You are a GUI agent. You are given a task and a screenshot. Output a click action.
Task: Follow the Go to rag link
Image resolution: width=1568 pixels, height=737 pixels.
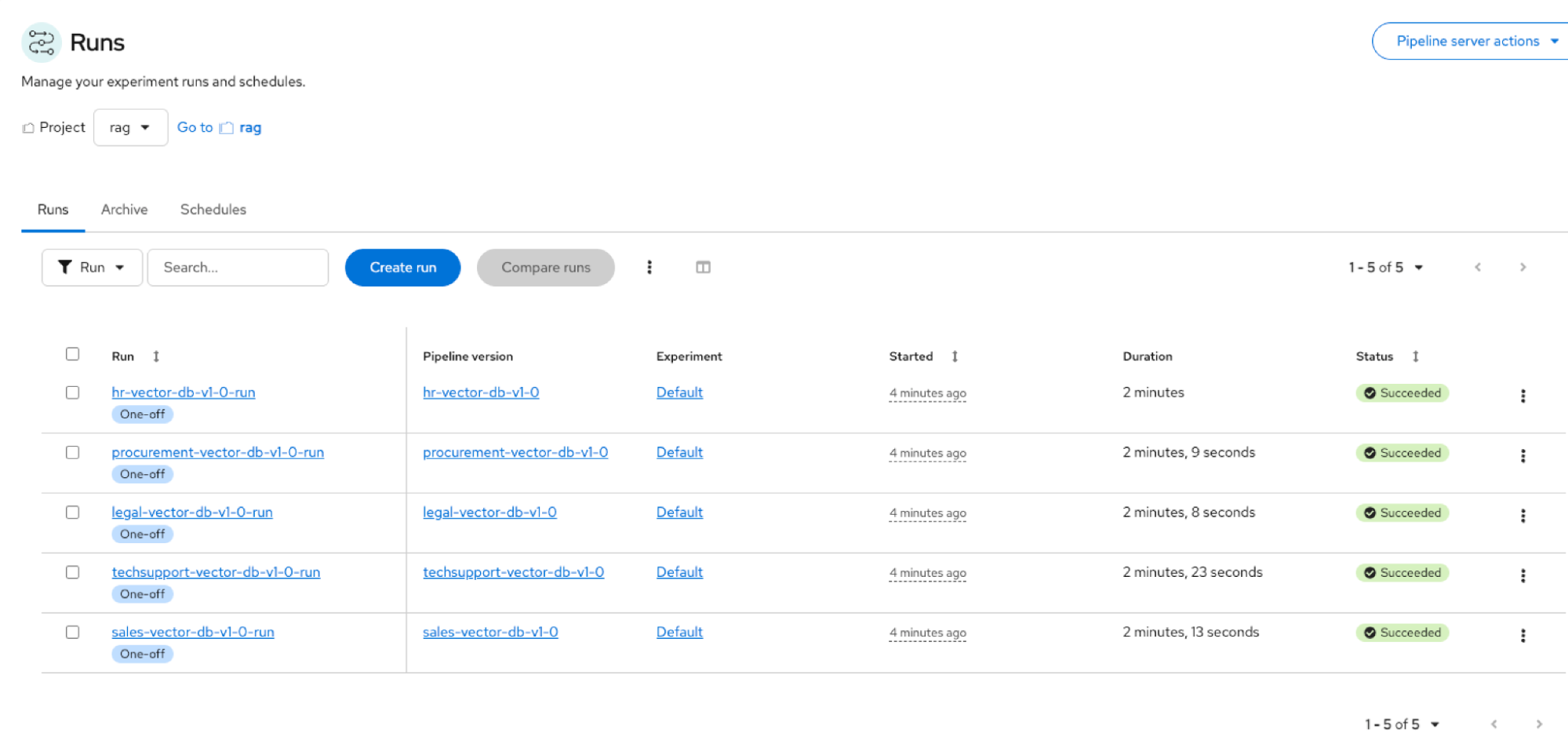[220, 127]
